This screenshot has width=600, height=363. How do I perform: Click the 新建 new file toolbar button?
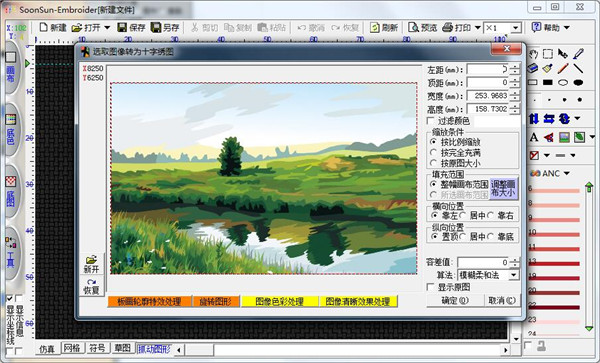[x=53, y=28]
